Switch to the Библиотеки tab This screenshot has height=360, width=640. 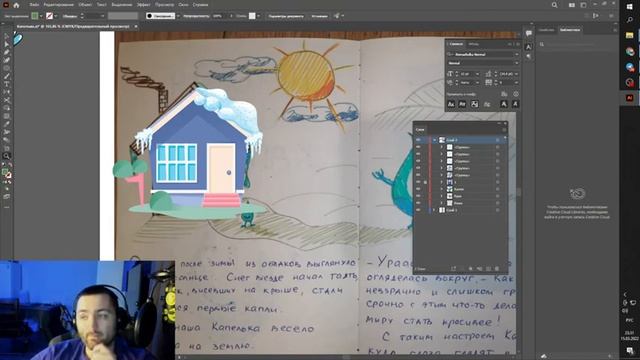coord(569,30)
